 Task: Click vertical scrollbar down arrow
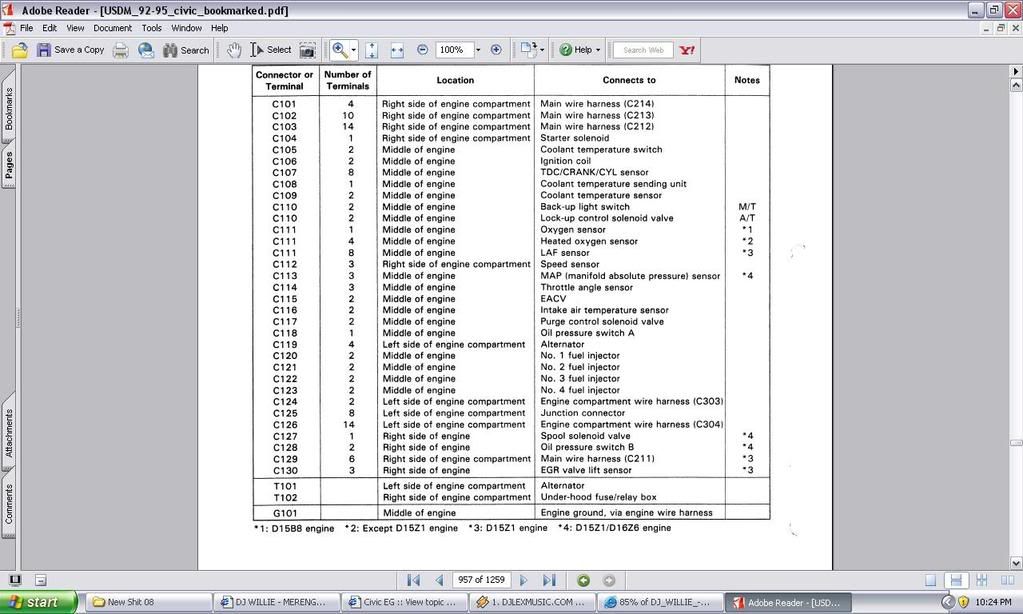pos(1016,563)
